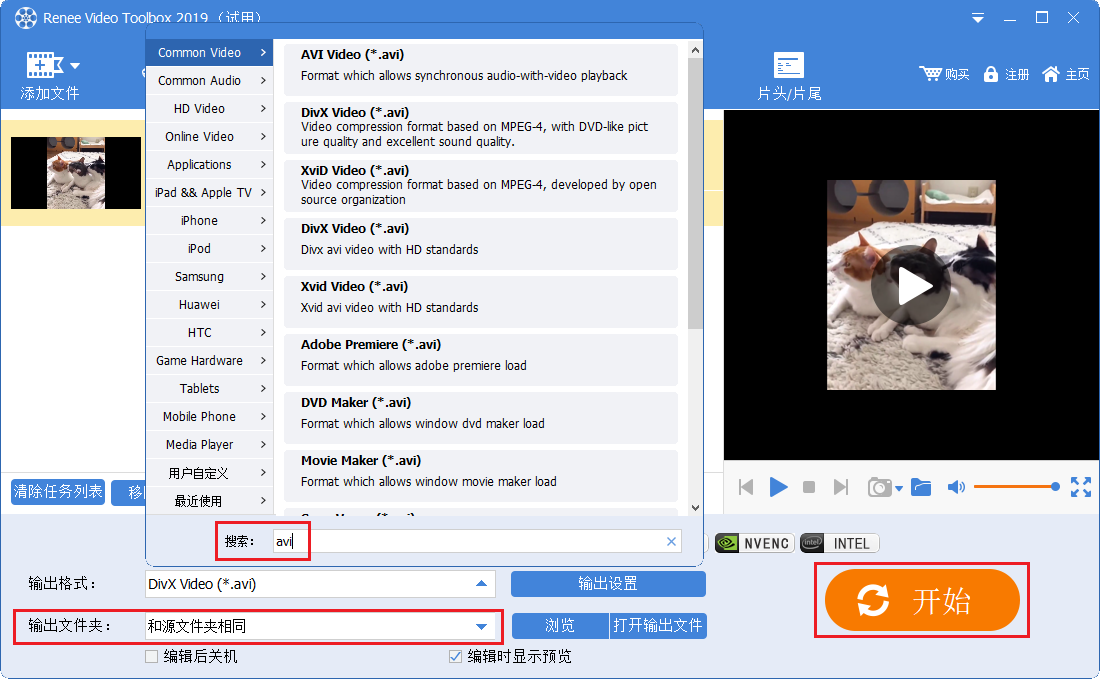Skip to previous track button
Viewport: 1100px width, 679px height.
click(x=746, y=487)
